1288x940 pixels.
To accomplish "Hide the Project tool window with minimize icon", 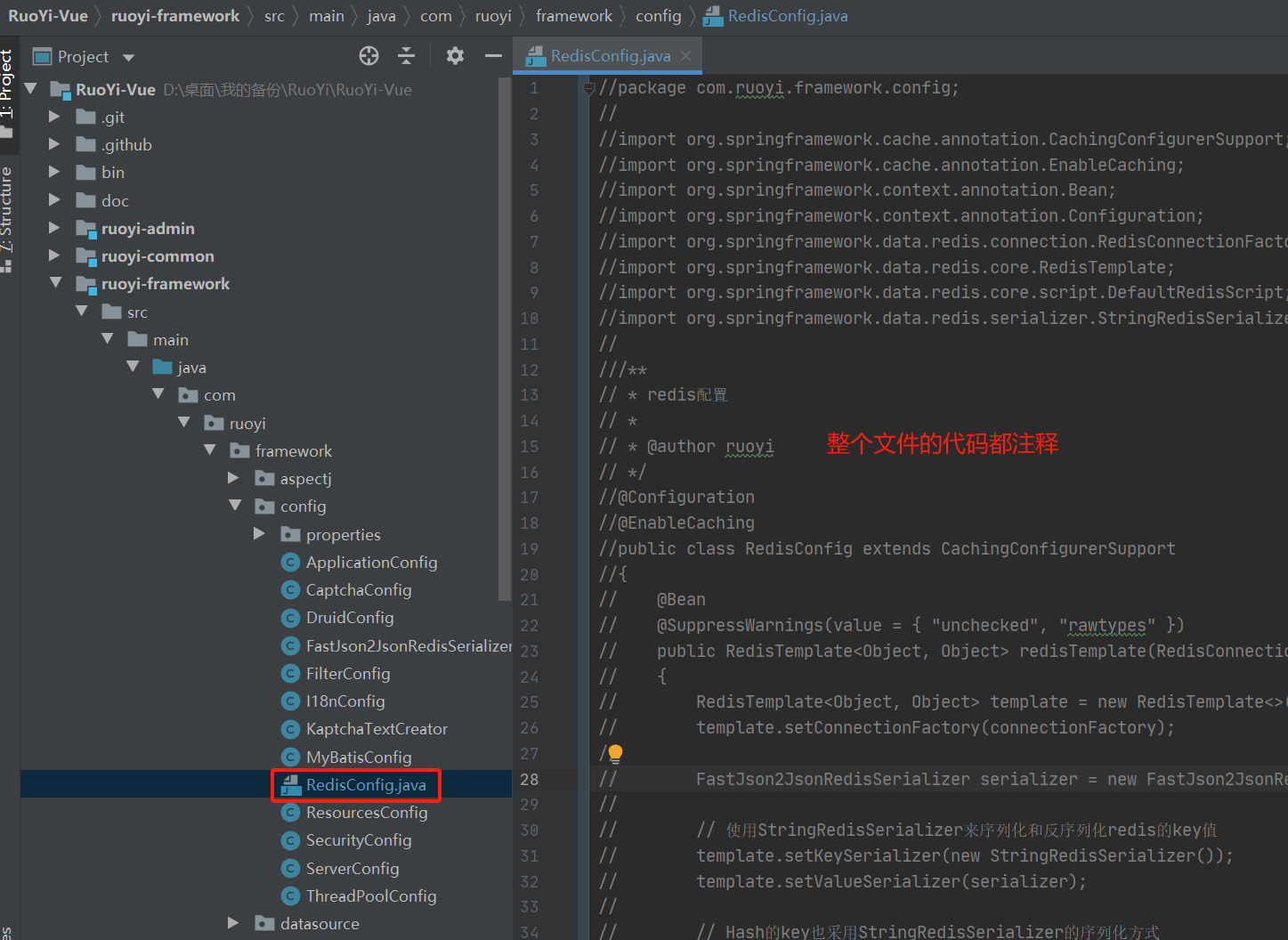I will [x=493, y=55].
